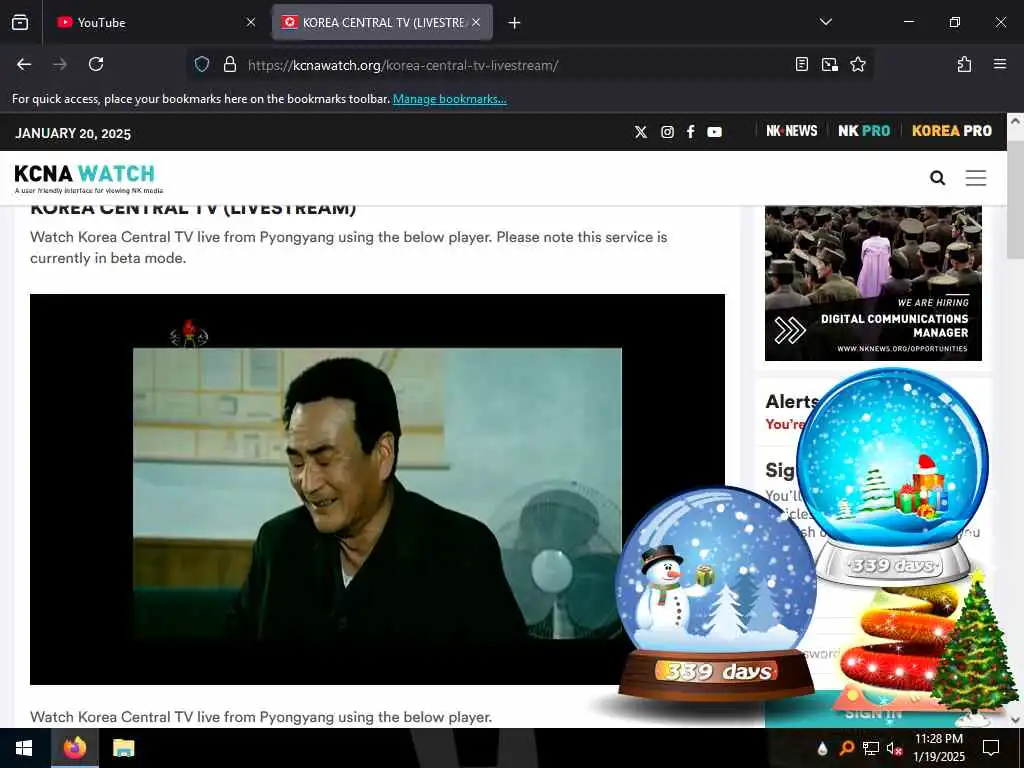Click the page vertical scrollbar thumb
The image size is (1024, 768).
pos(1015,199)
